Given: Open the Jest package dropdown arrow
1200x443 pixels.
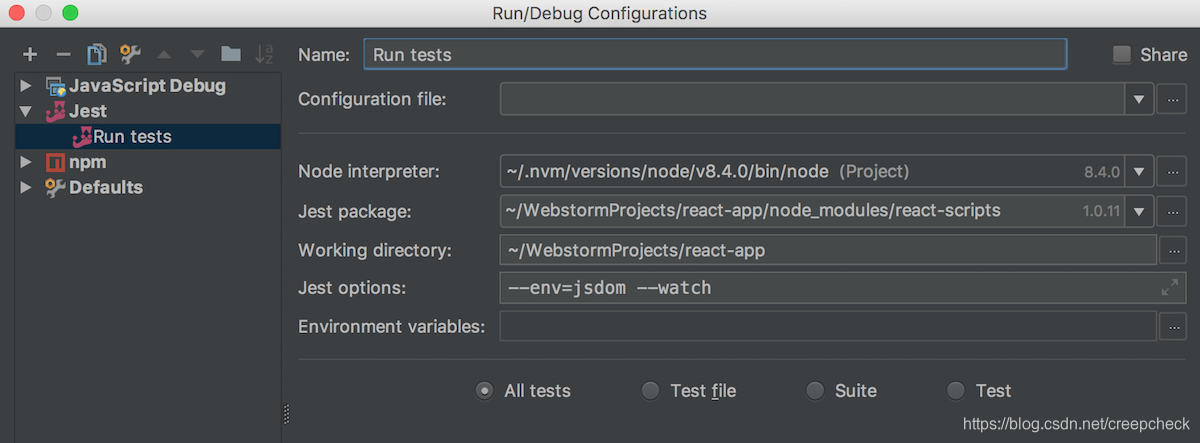Looking at the screenshot, I should coord(1139,211).
